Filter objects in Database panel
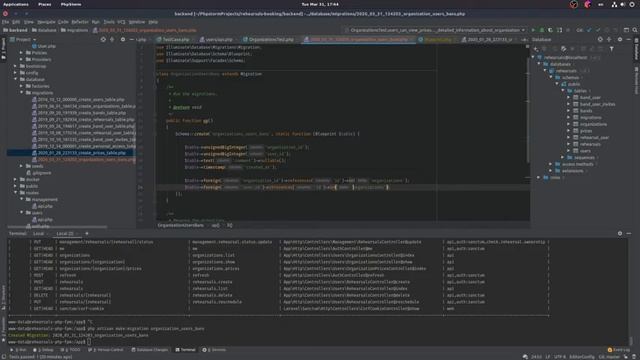 (611, 49)
